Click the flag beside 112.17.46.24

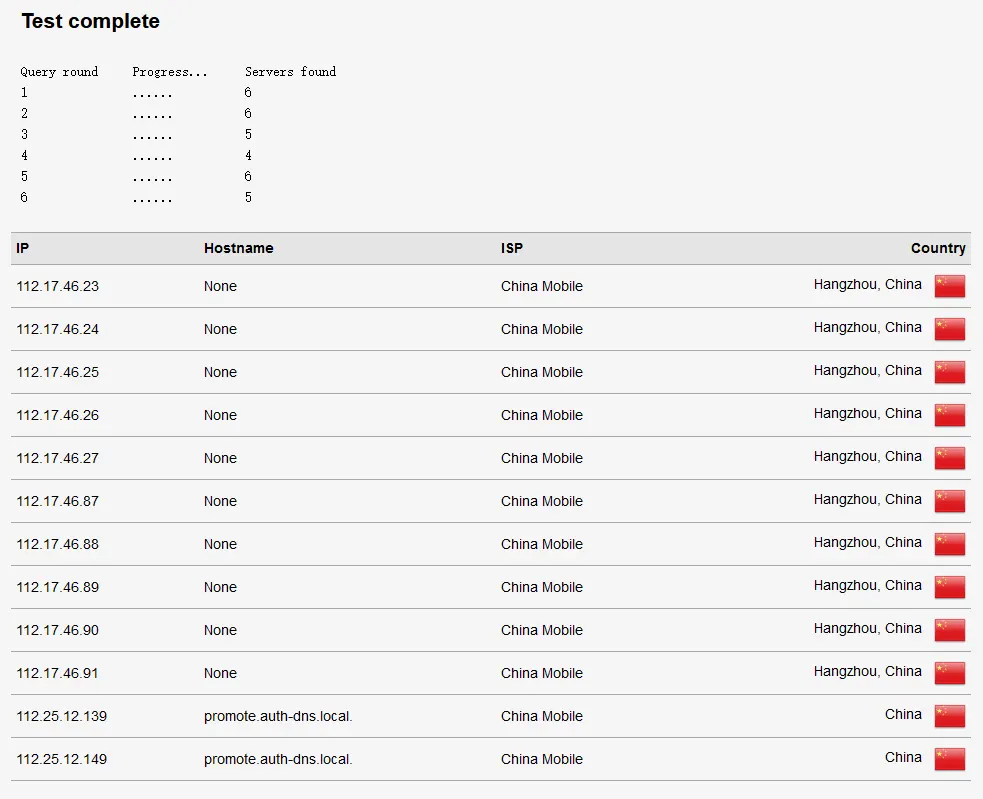(949, 329)
